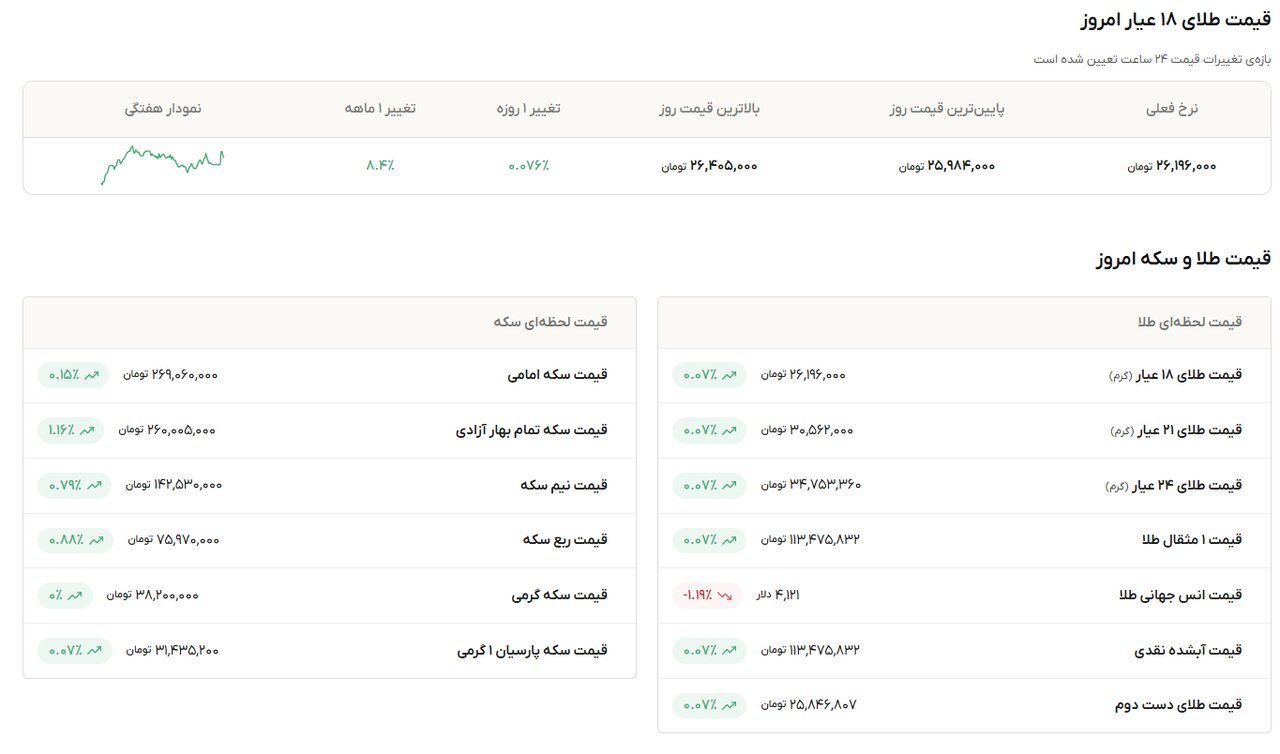The width and height of the screenshot is (1280, 754).
Task: Click the بالاترین قیمت روز column header
Action: pyautogui.click(x=709, y=108)
